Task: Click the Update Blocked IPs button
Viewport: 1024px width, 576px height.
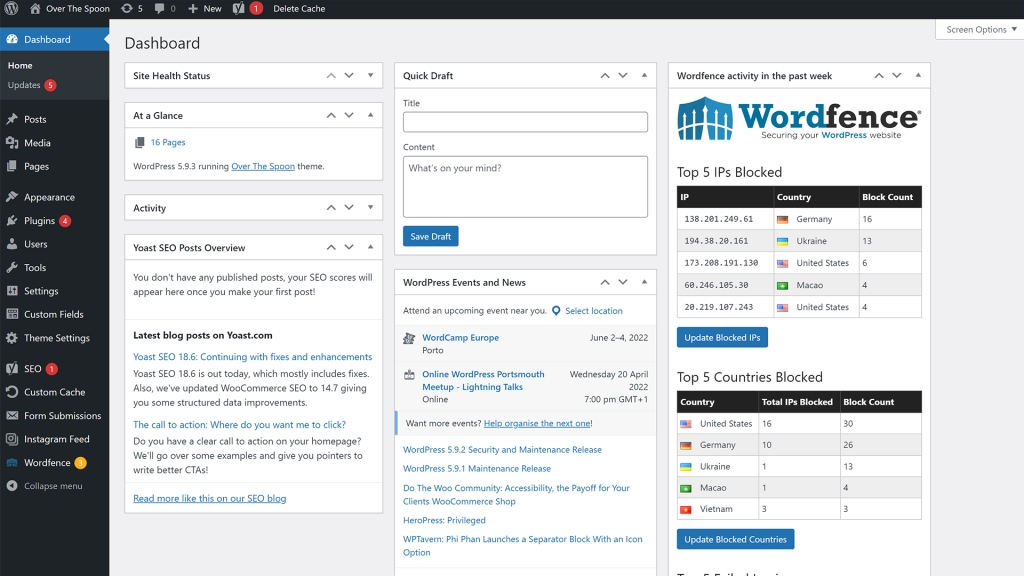Action: point(722,337)
